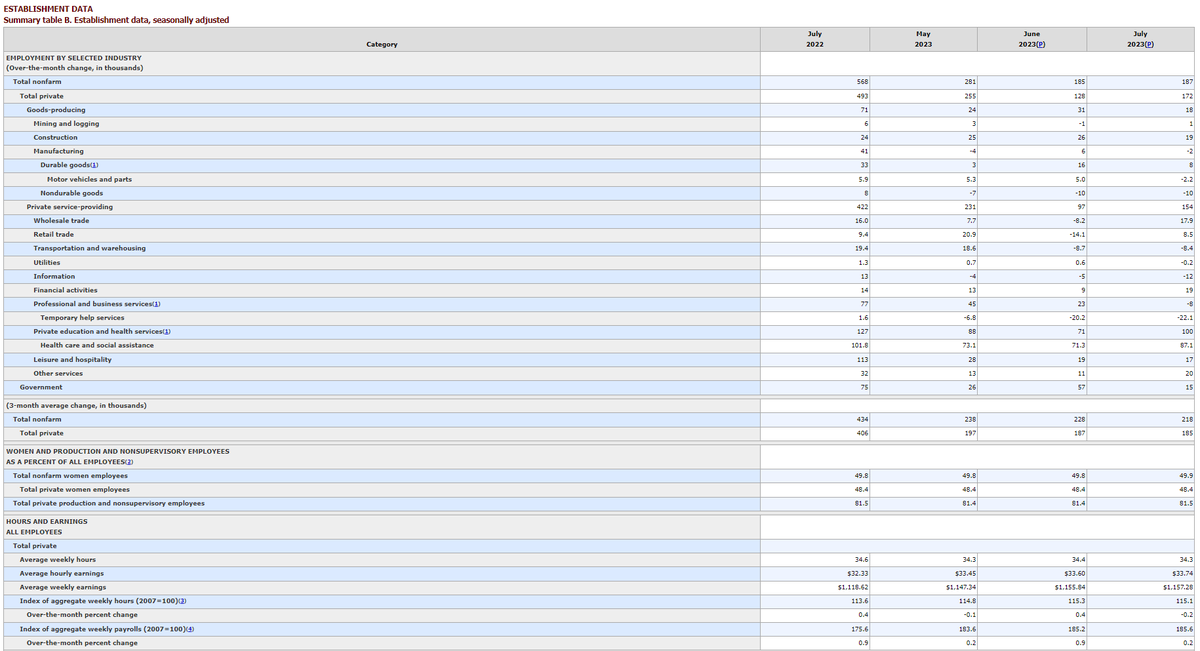Click the Average weekly hours label
Viewport: 1200px width, 651px height.
click(x=58, y=560)
